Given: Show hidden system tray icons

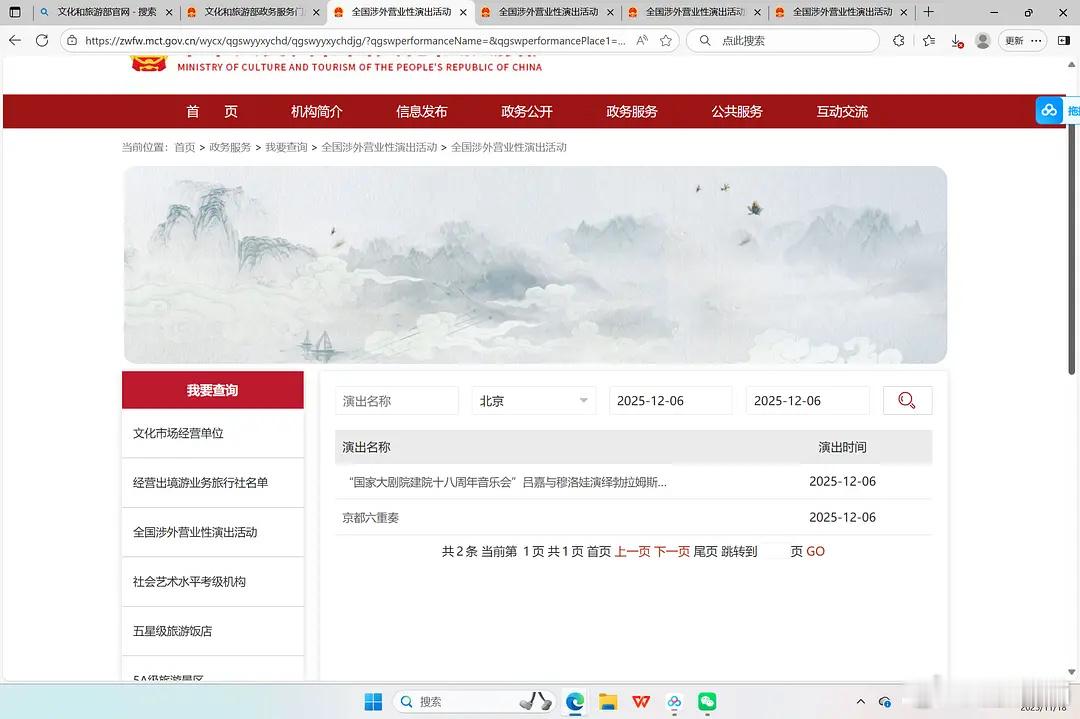Looking at the screenshot, I should [x=860, y=702].
